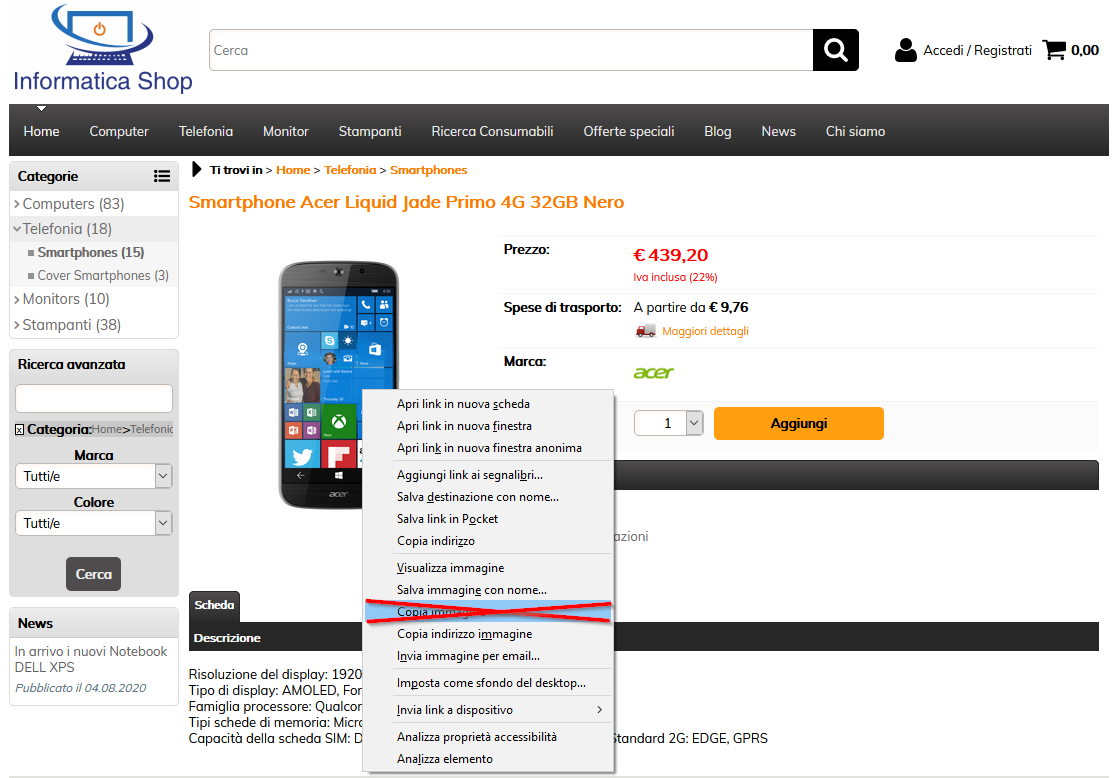Click the Acer Liquid Jade phone image

click(x=338, y=385)
